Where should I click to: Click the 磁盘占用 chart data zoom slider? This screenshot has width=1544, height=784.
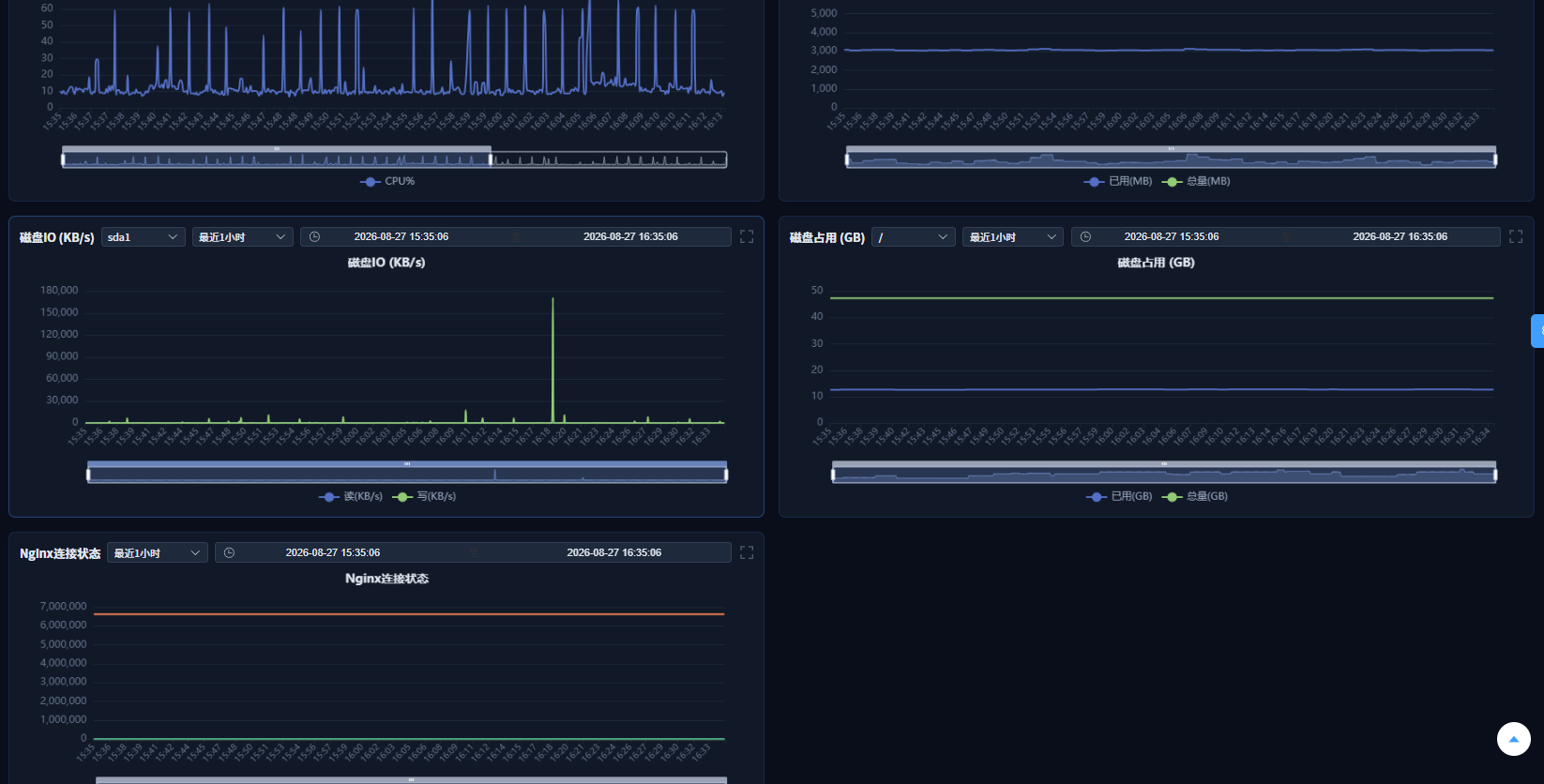(x=1164, y=472)
